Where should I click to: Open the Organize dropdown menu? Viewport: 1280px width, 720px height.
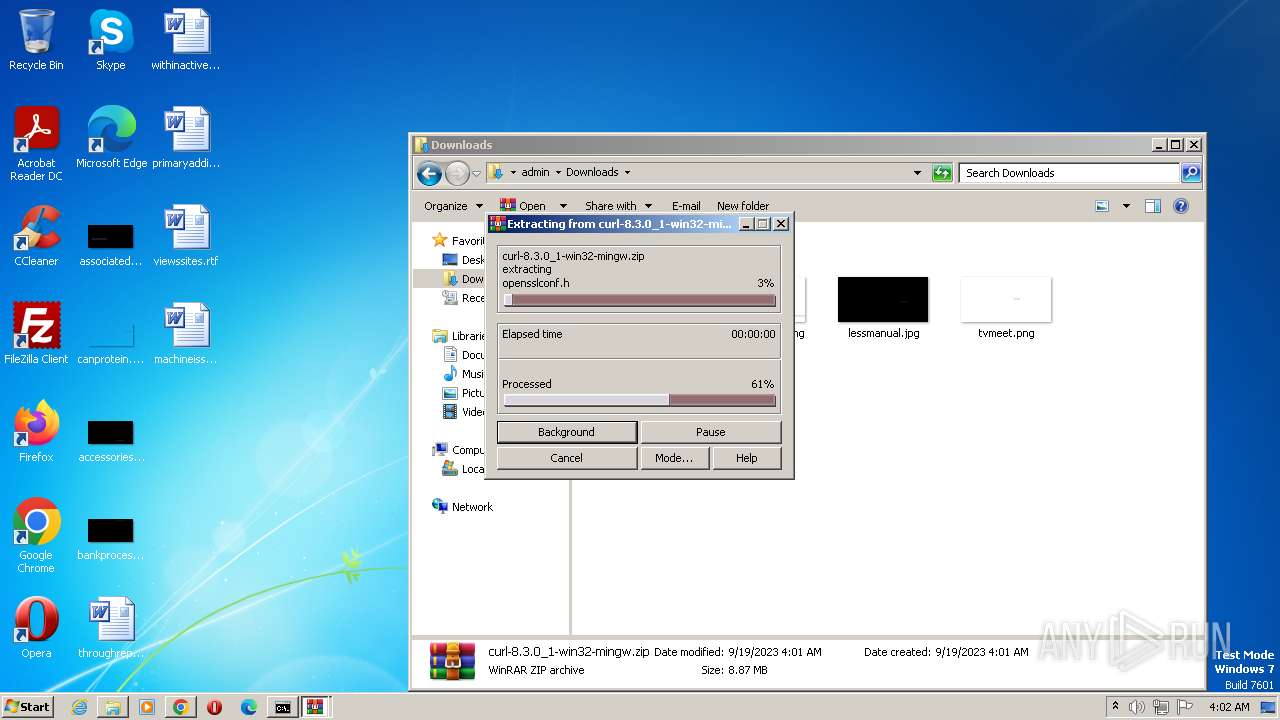[x=452, y=206]
